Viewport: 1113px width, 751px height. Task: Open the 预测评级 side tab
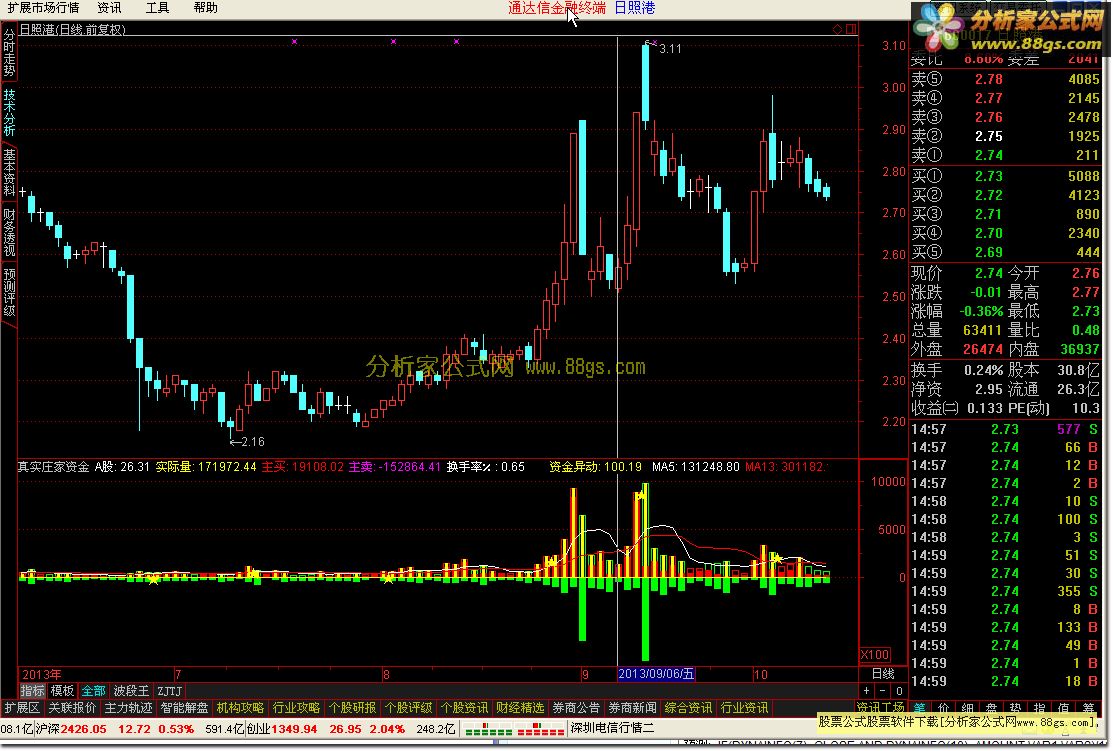point(9,292)
